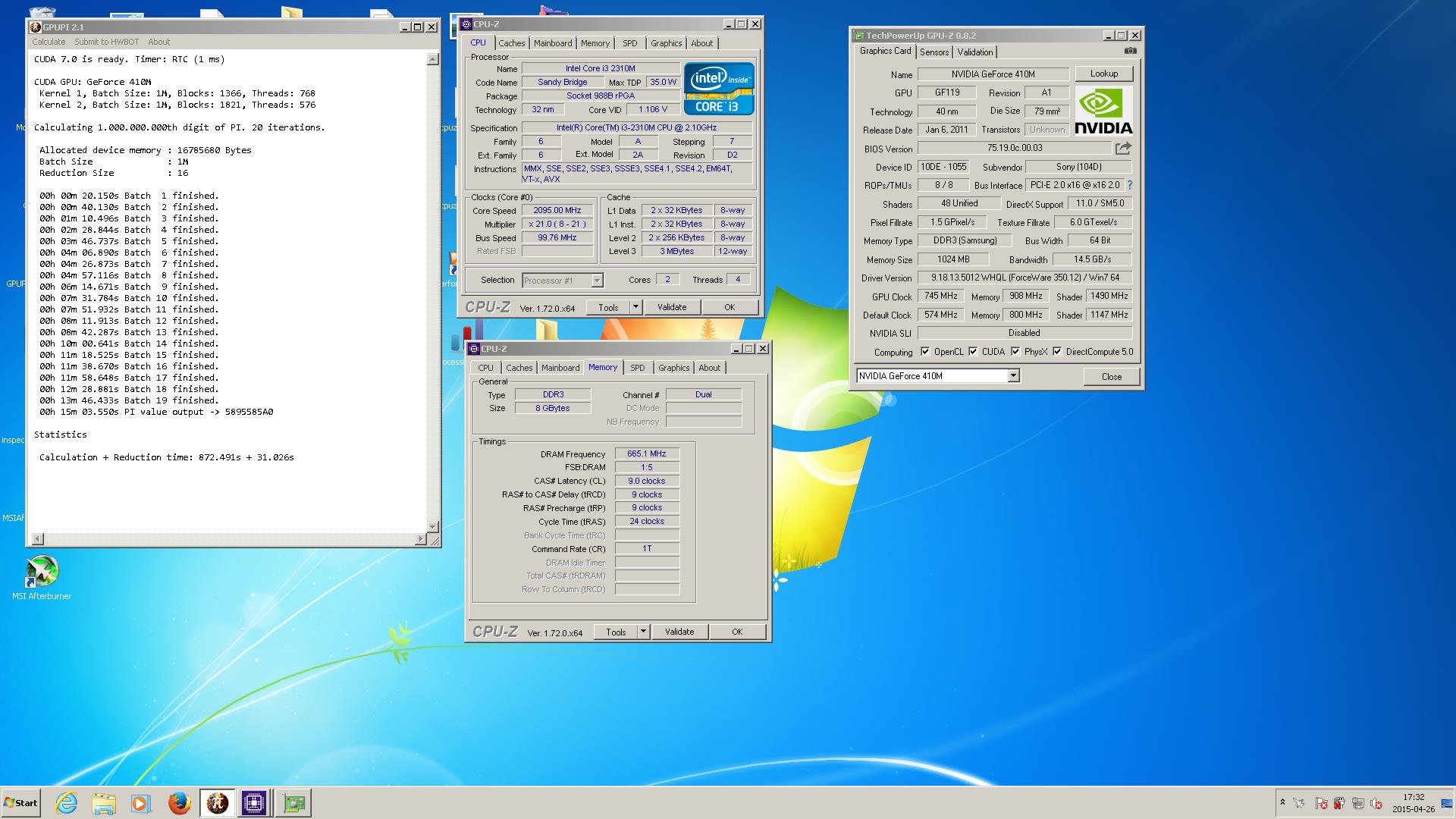Open the About menu in GPUPI

(159, 42)
